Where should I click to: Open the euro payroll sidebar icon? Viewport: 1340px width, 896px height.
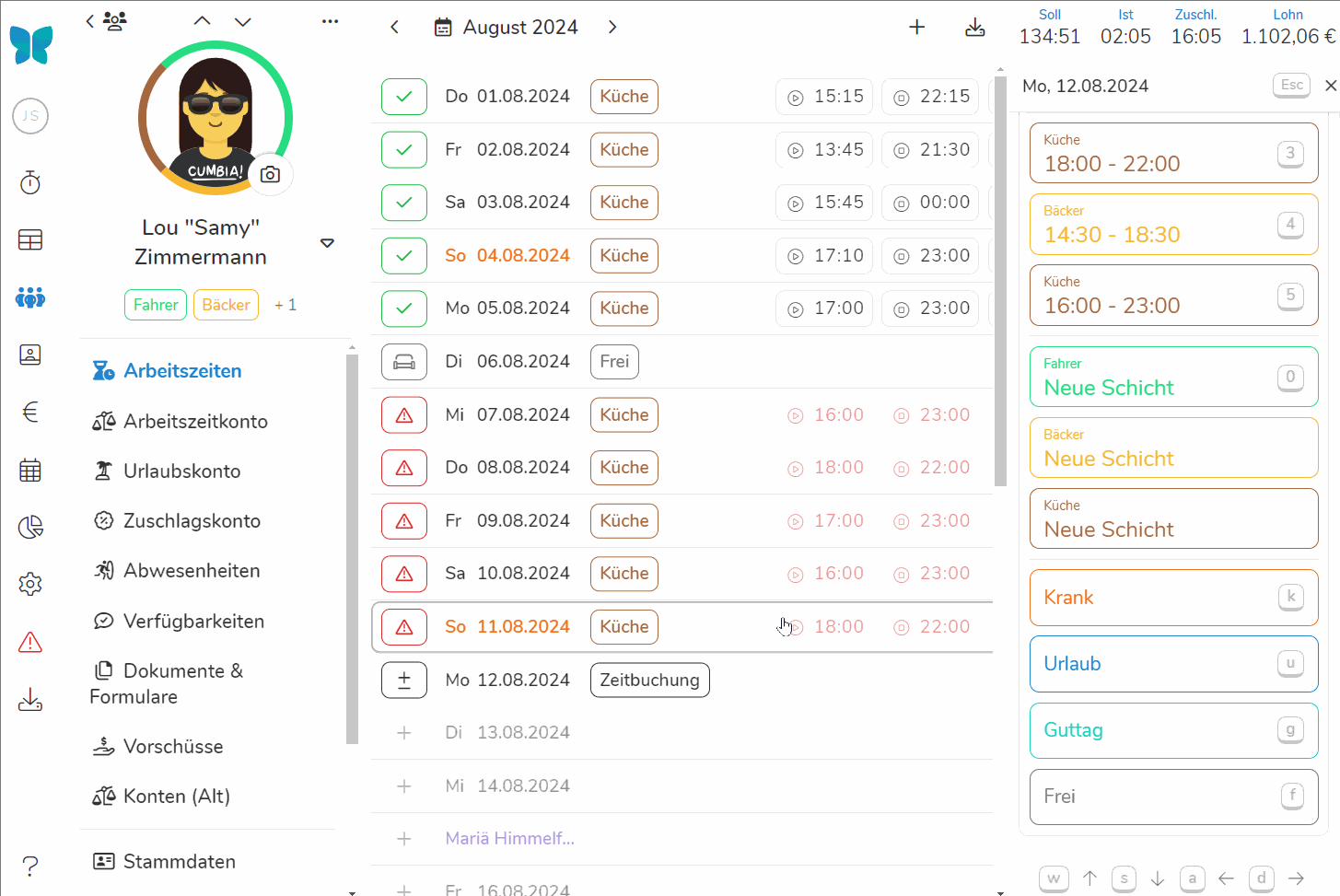tap(30, 412)
